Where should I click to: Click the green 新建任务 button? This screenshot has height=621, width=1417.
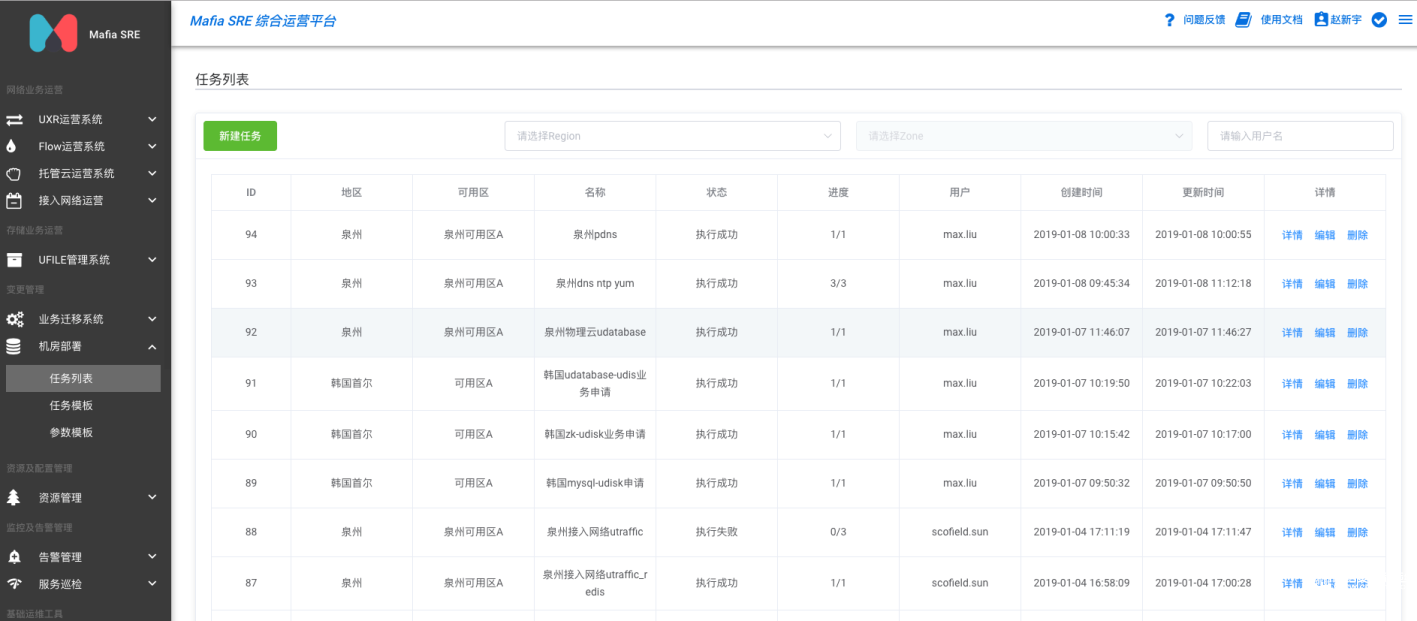pyautogui.click(x=240, y=136)
